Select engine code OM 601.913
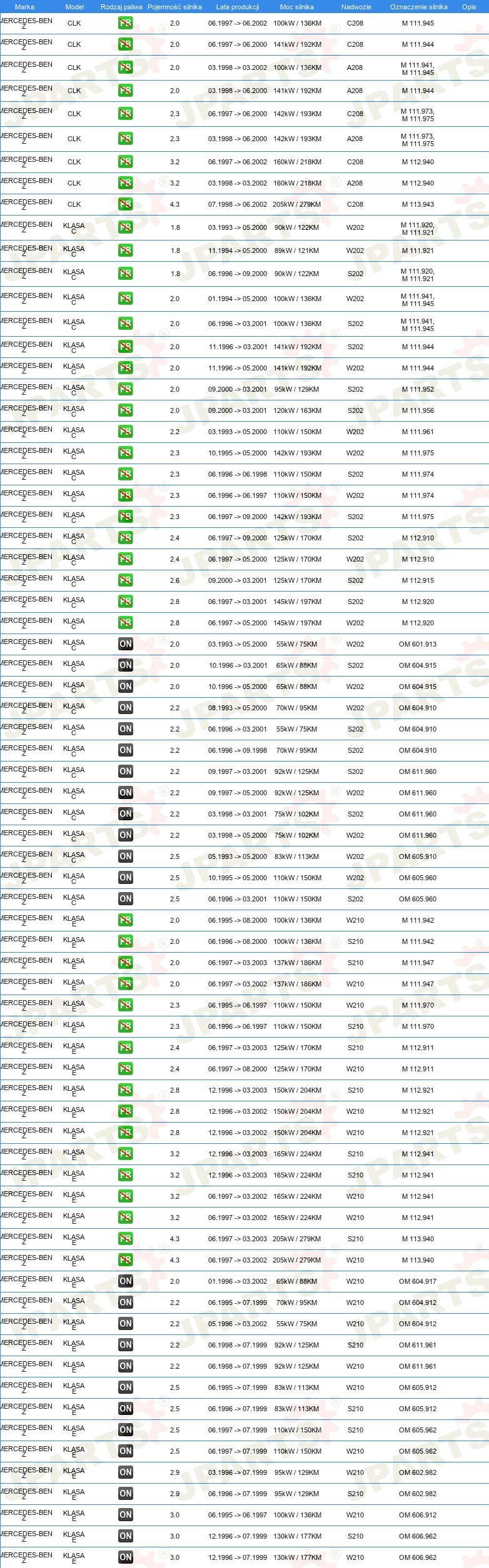The width and height of the screenshot is (489, 1568). tap(418, 644)
